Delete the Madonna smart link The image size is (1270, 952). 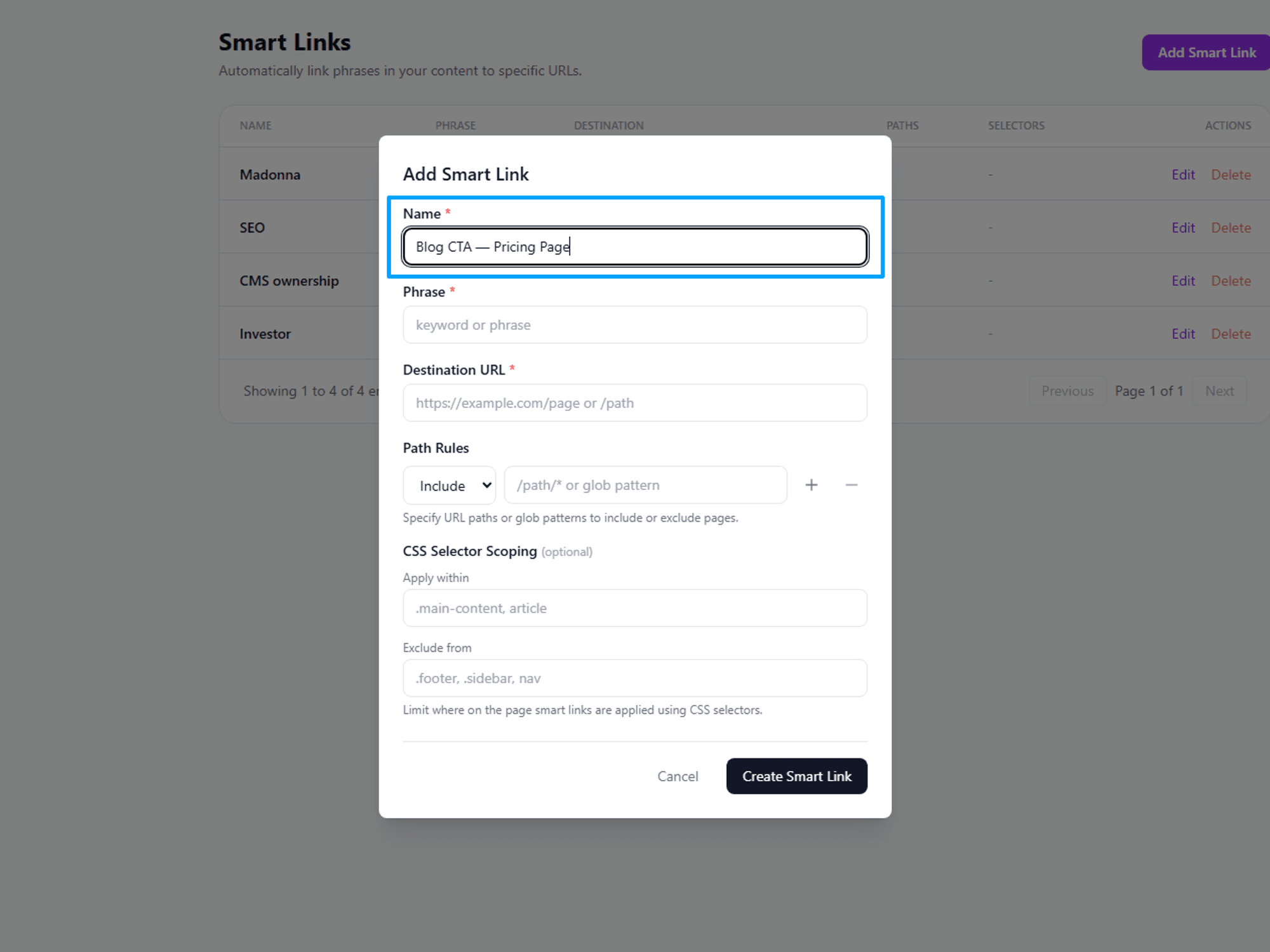[1231, 174]
